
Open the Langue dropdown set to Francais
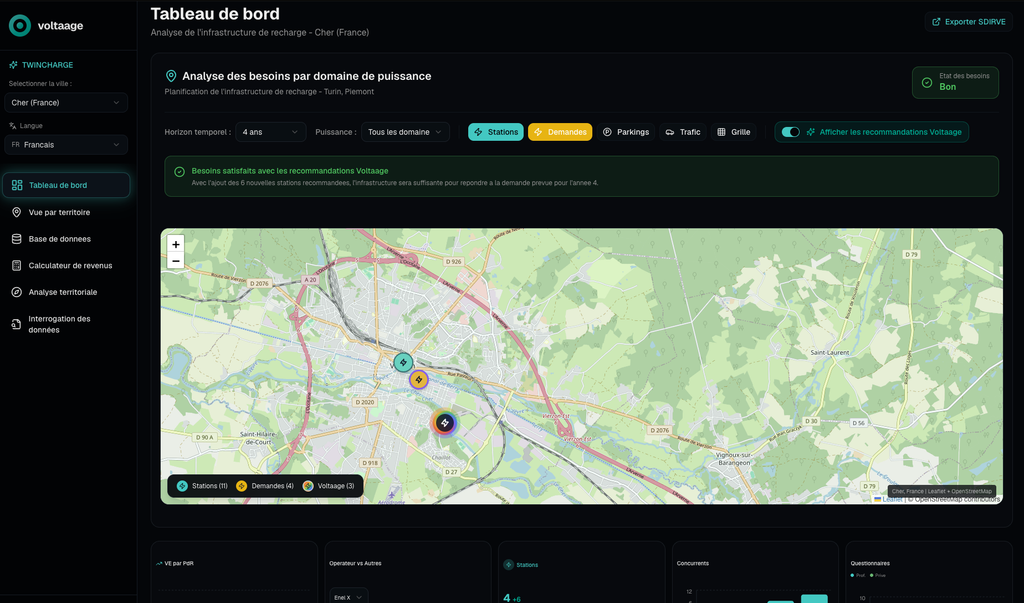(x=66, y=144)
